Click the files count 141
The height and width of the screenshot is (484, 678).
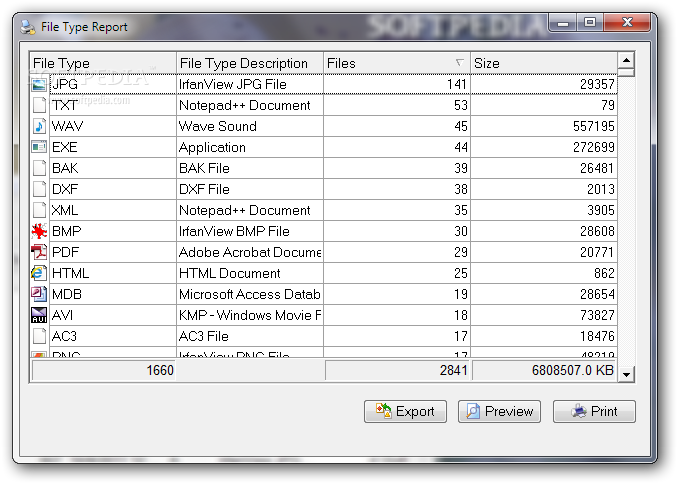coord(457,84)
